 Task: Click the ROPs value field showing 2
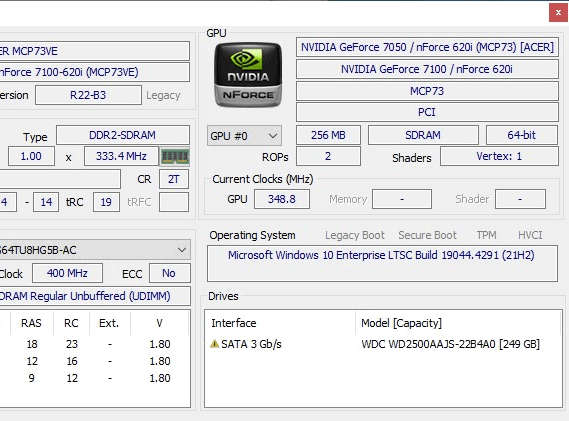328,156
